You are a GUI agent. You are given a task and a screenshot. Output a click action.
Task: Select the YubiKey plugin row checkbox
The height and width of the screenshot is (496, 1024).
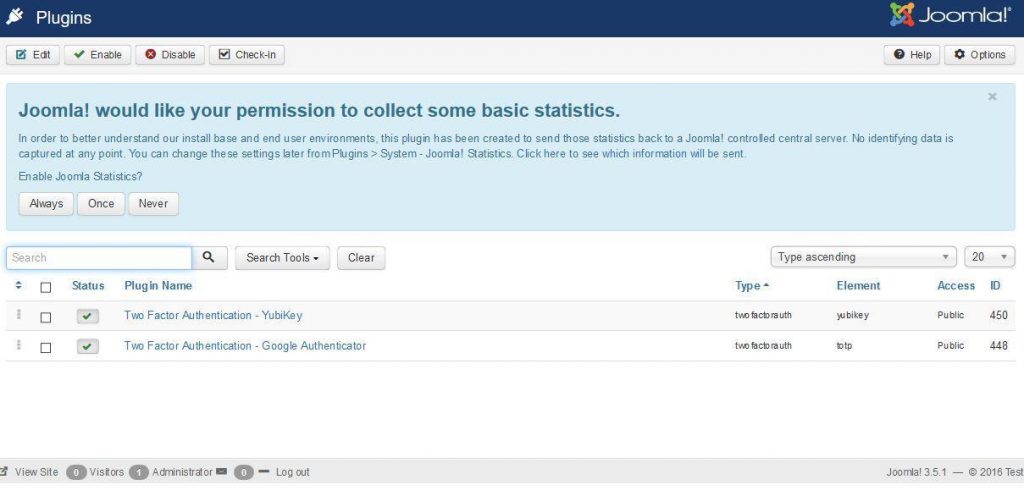[x=46, y=317]
